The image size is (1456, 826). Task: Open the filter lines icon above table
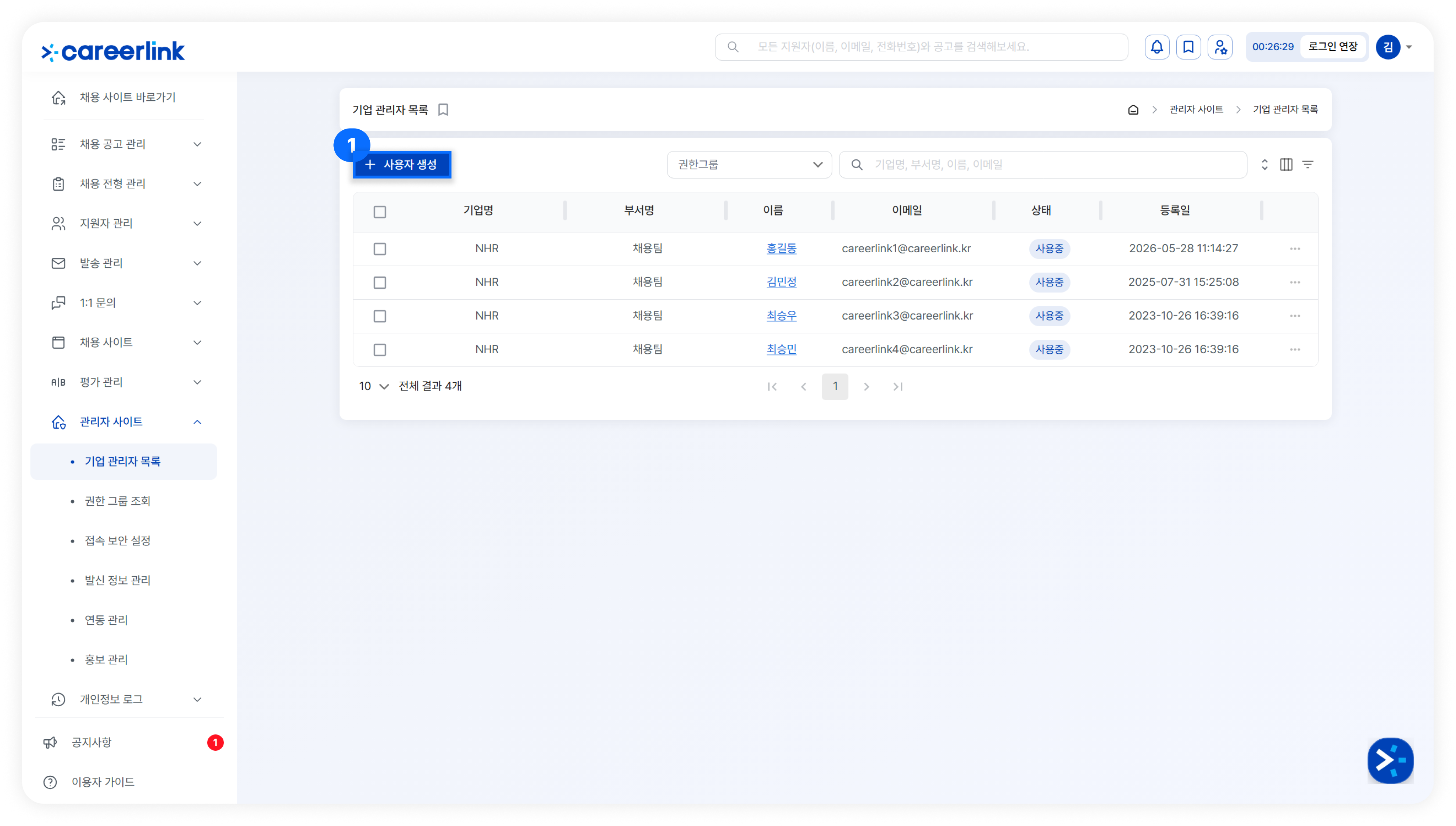pyautogui.click(x=1307, y=165)
